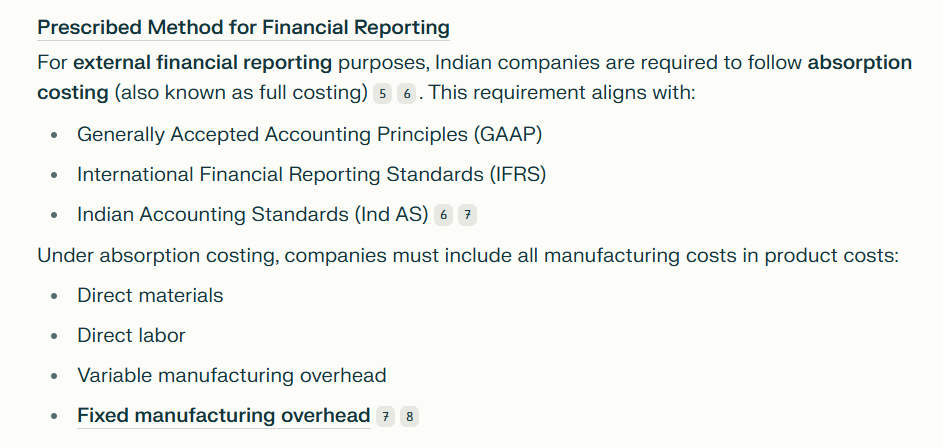Open citation 6 after Ind AS

(x=443, y=215)
